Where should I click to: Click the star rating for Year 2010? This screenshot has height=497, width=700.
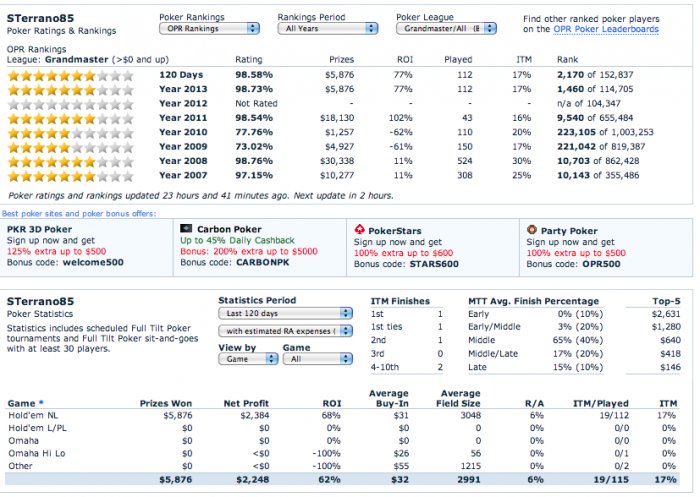[x=71, y=133]
